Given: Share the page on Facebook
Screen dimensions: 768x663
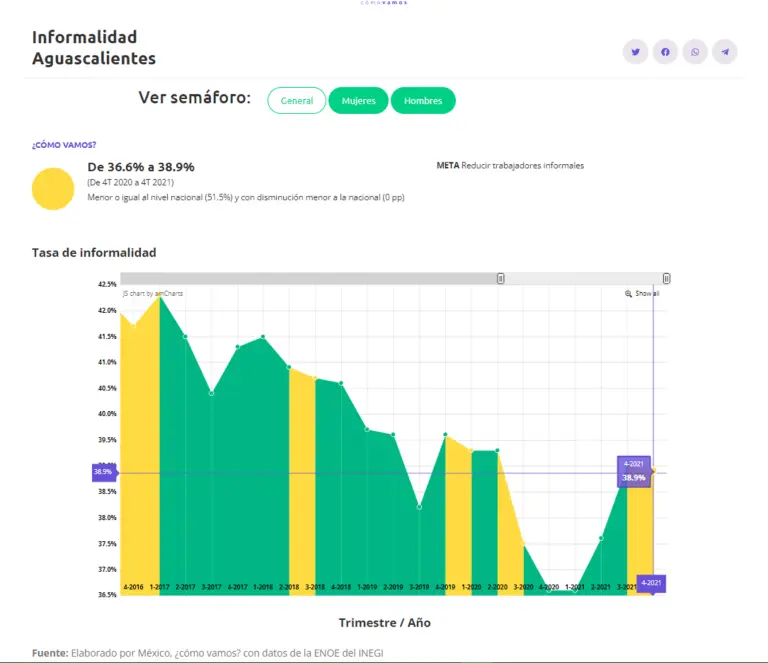Looking at the screenshot, I should coord(665,52).
